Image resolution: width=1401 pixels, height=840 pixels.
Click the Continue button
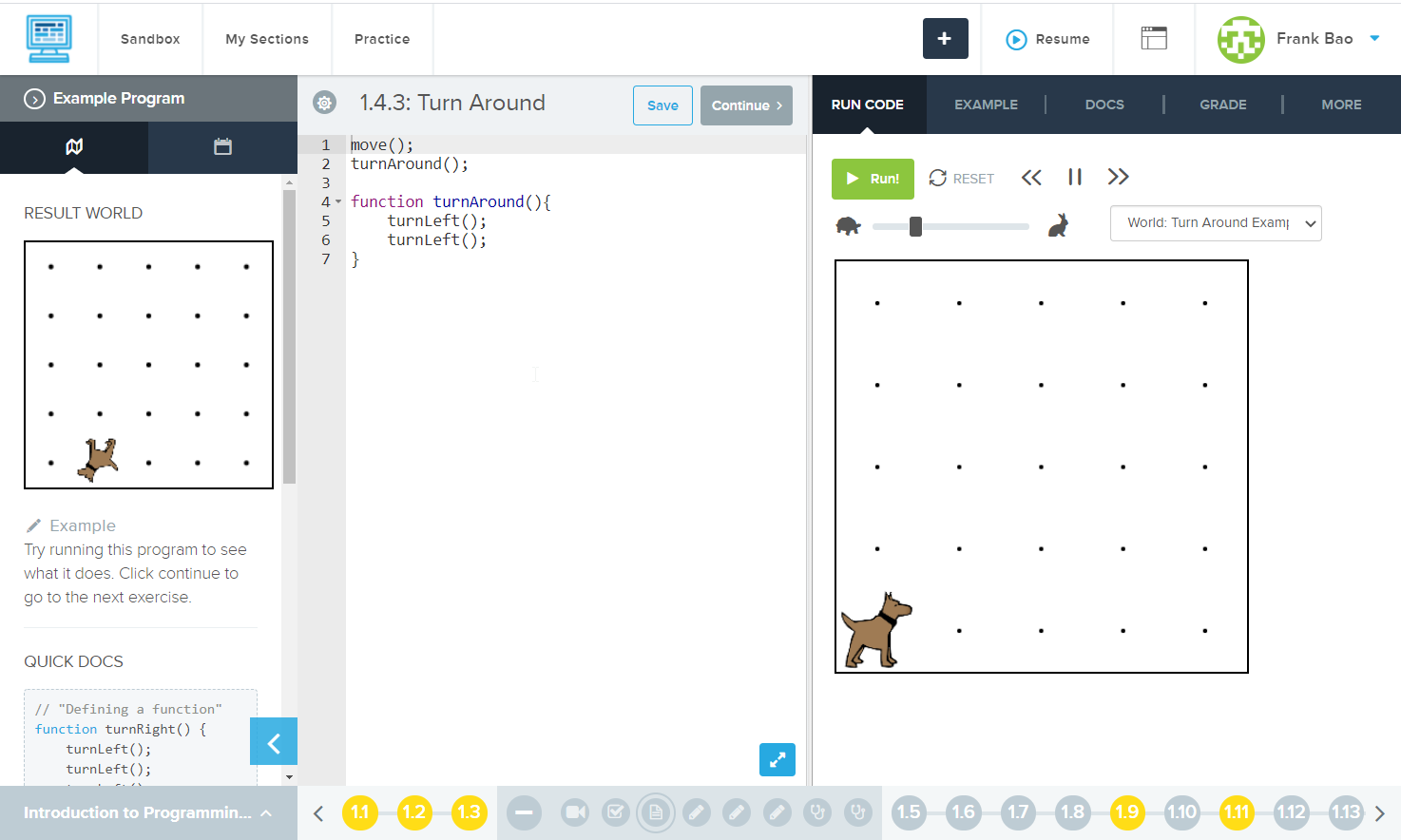(x=746, y=105)
